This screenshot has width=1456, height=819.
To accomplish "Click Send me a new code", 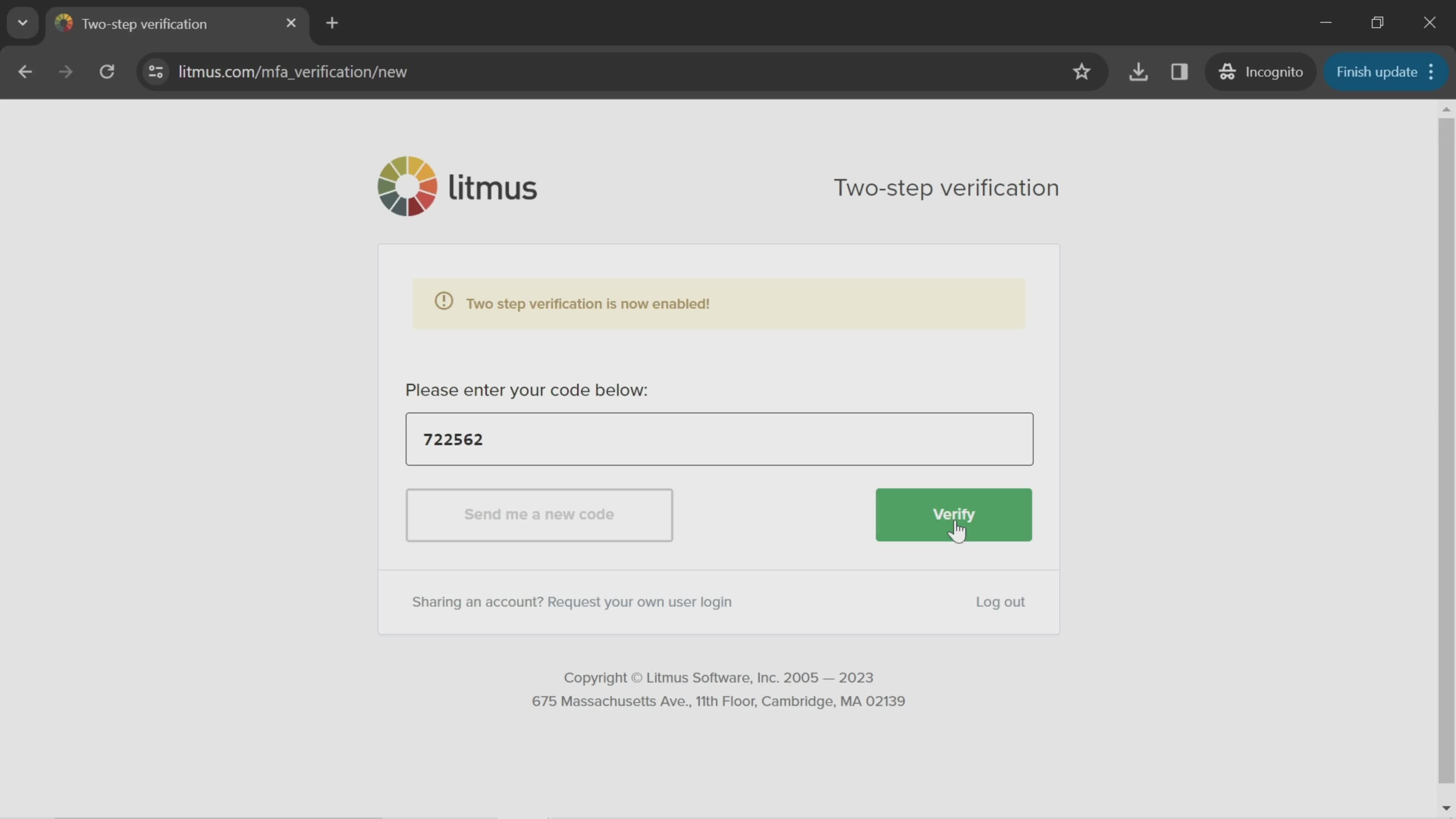I will point(539,515).
